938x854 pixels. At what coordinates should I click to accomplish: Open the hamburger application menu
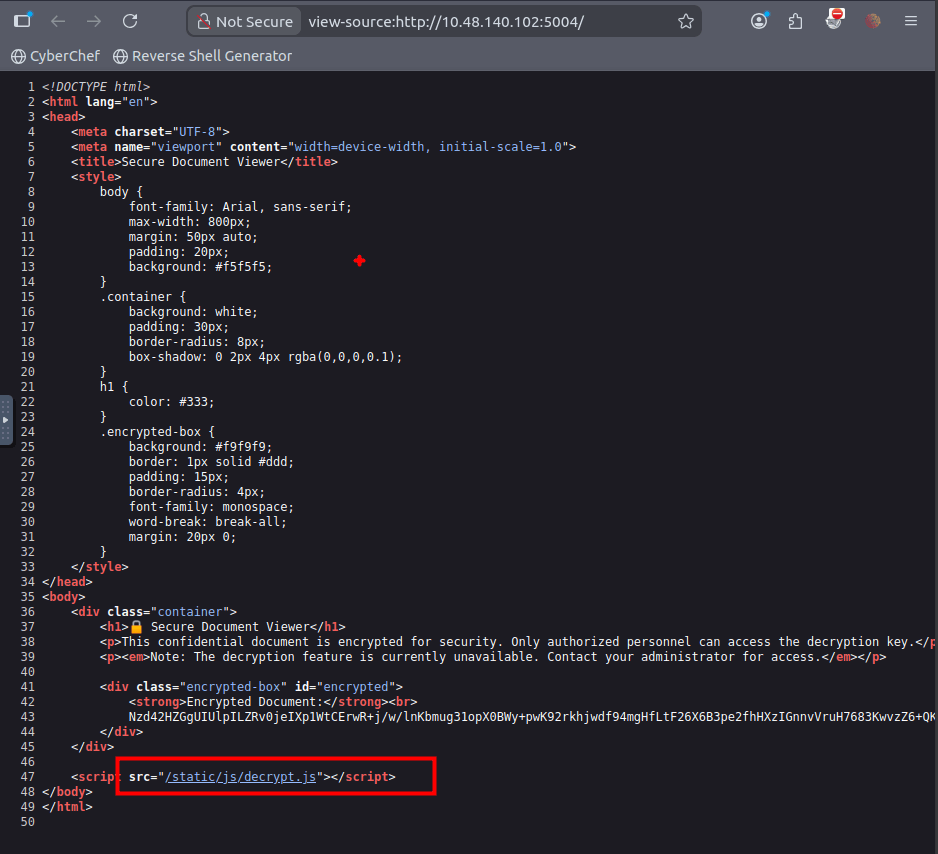click(910, 21)
